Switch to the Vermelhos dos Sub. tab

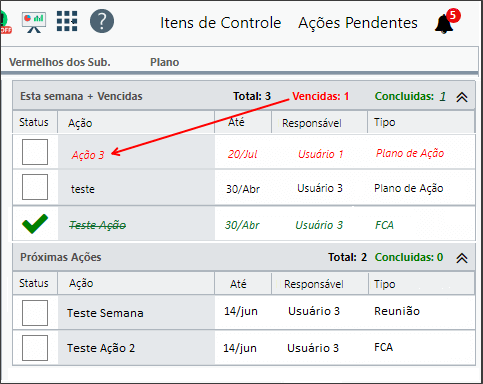click(x=60, y=62)
